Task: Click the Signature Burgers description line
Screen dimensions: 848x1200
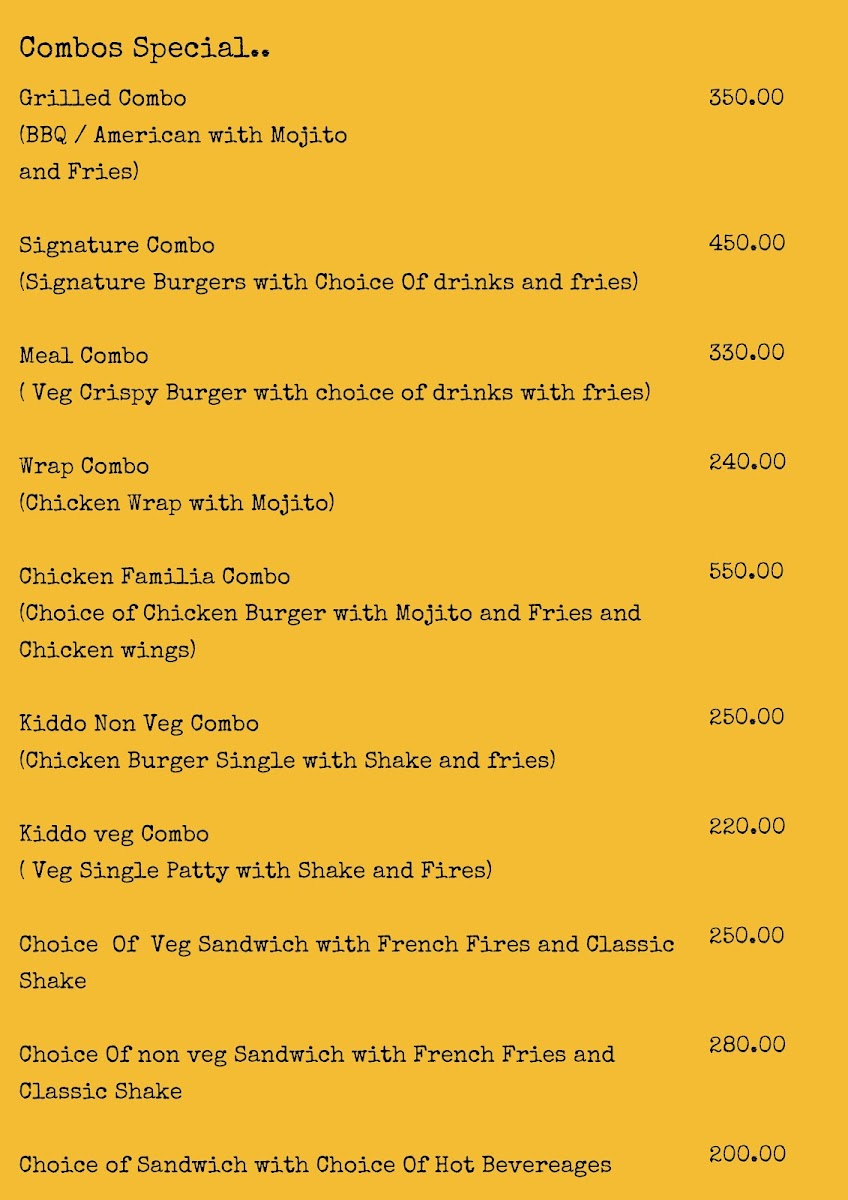Action: [328, 282]
